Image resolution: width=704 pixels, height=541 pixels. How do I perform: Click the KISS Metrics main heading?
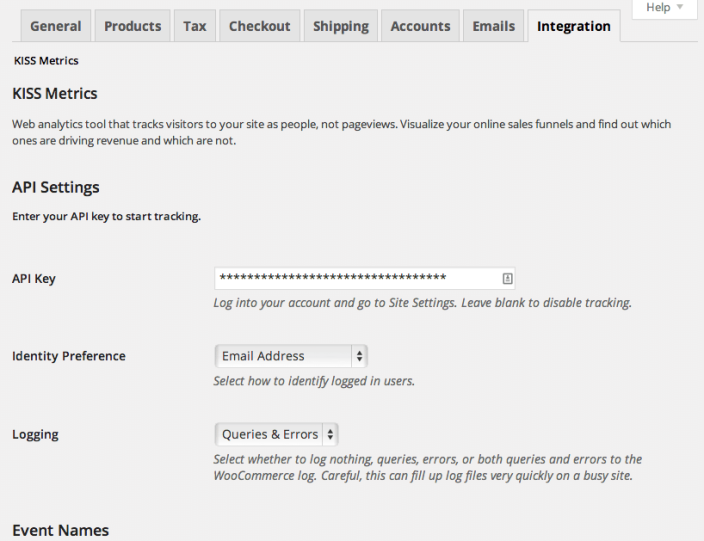tap(55, 94)
